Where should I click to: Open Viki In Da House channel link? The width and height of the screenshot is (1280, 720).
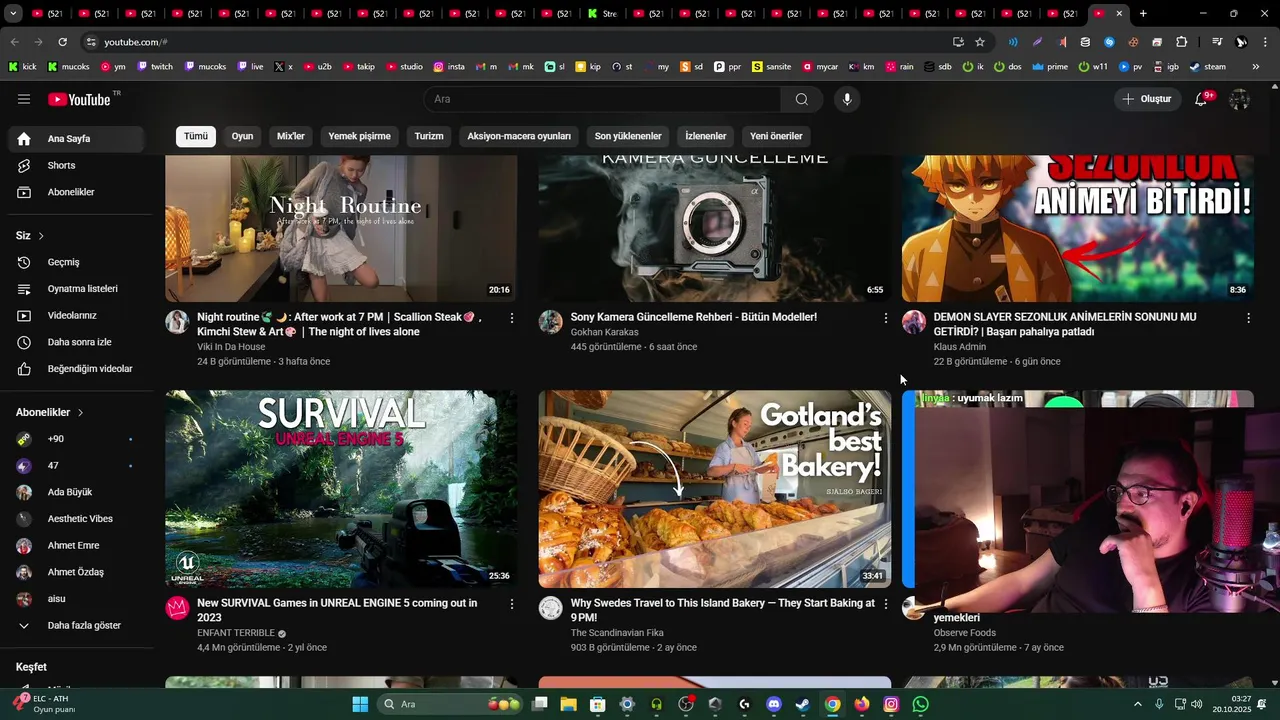[231, 347]
